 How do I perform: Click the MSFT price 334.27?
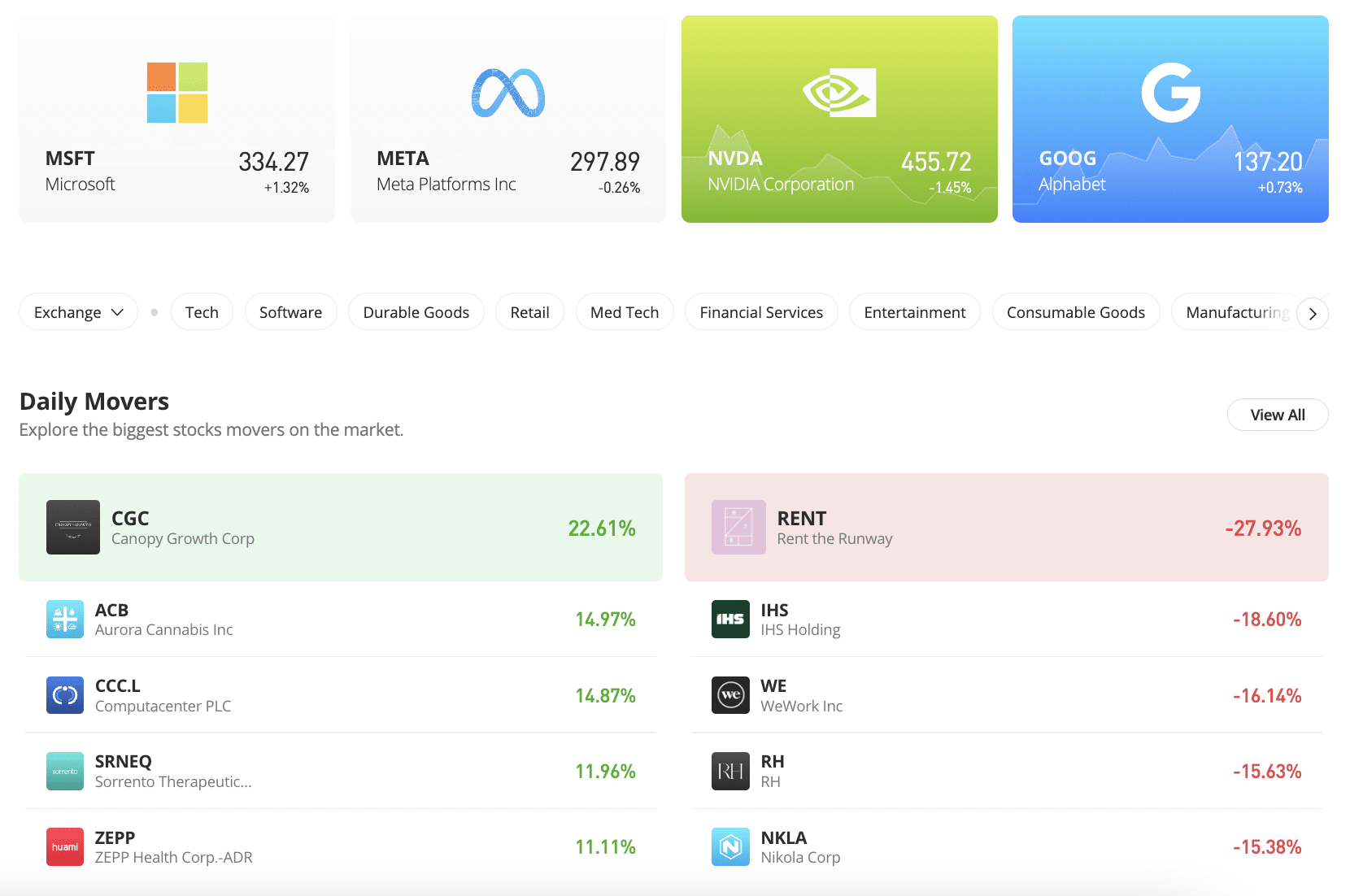(273, 162)
